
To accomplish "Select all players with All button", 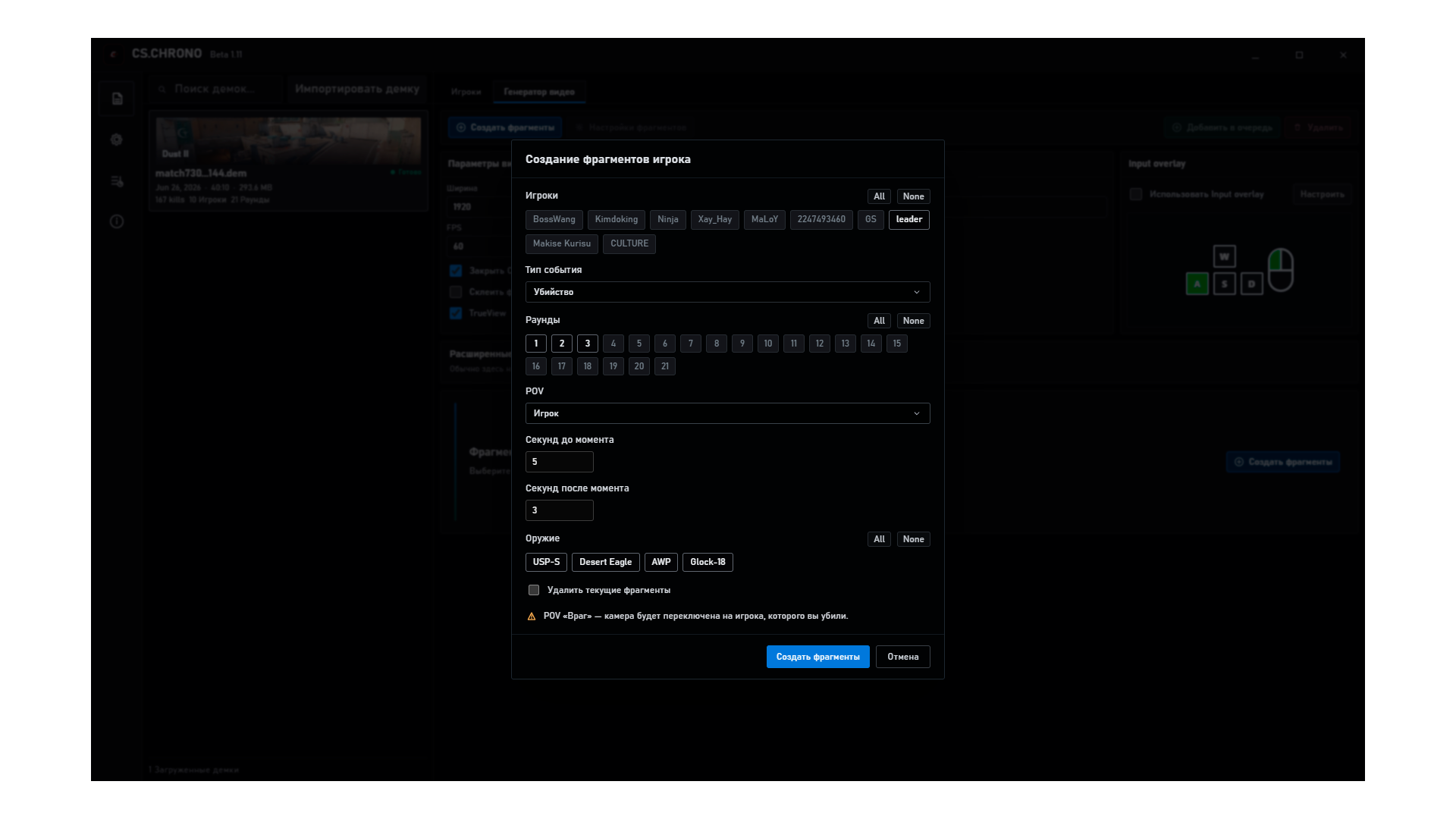I will click(x=879, y=196).
